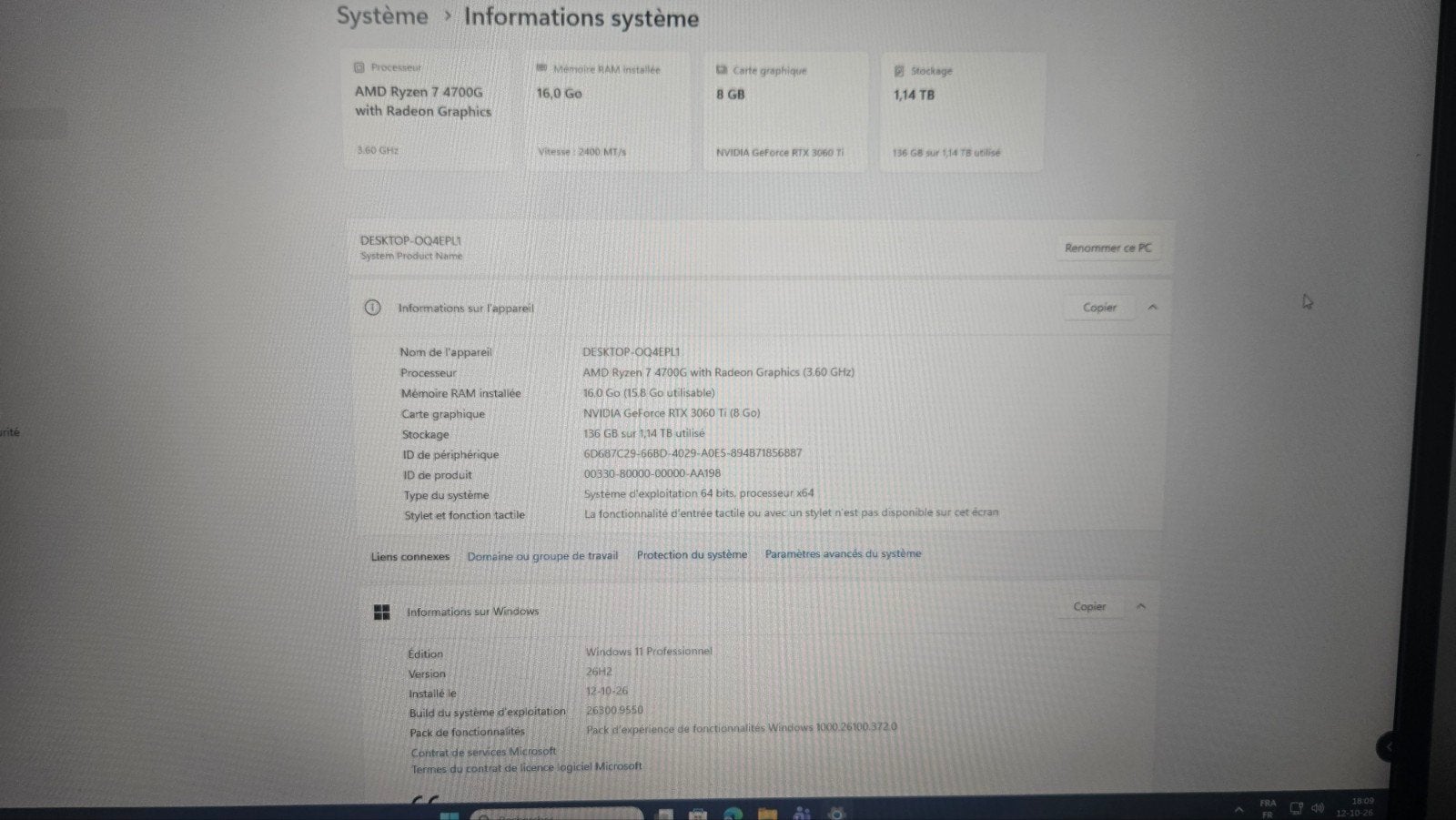1456x820 pixels.
Task: Click the Type du système value text
Action: coord(699,493)
